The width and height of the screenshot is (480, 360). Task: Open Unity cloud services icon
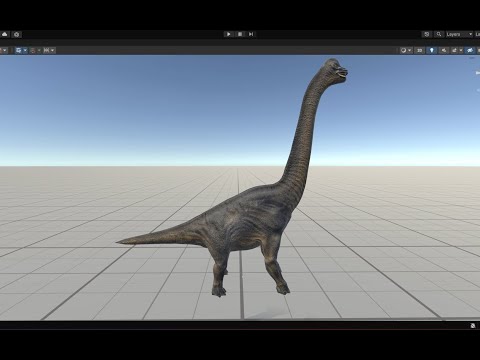click(x=4, y=34)
